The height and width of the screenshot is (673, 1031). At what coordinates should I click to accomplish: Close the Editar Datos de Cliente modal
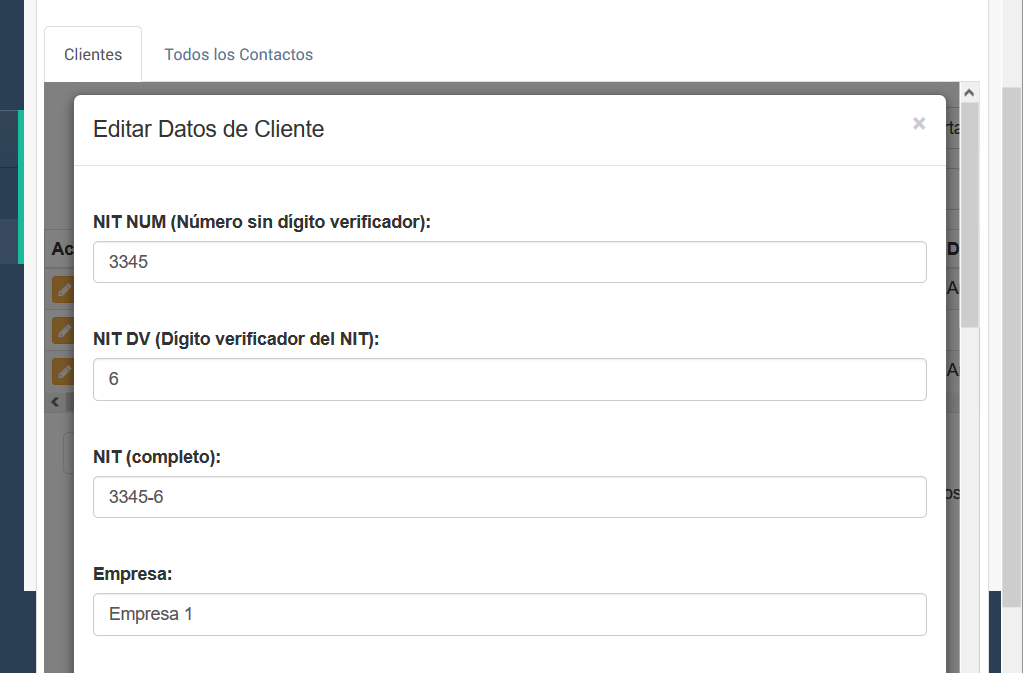(x=918, y=124)
